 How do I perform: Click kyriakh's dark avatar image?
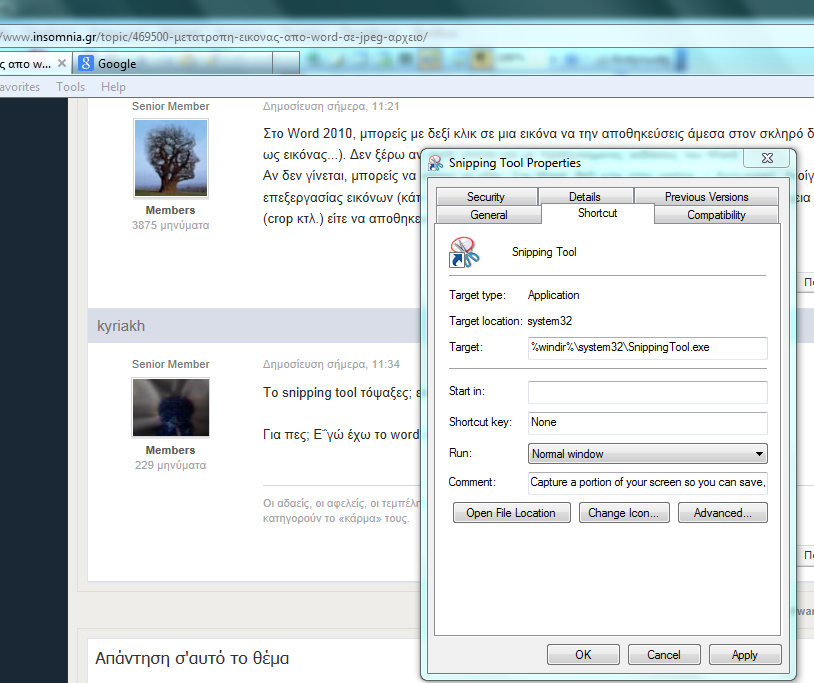coord(171,407)
